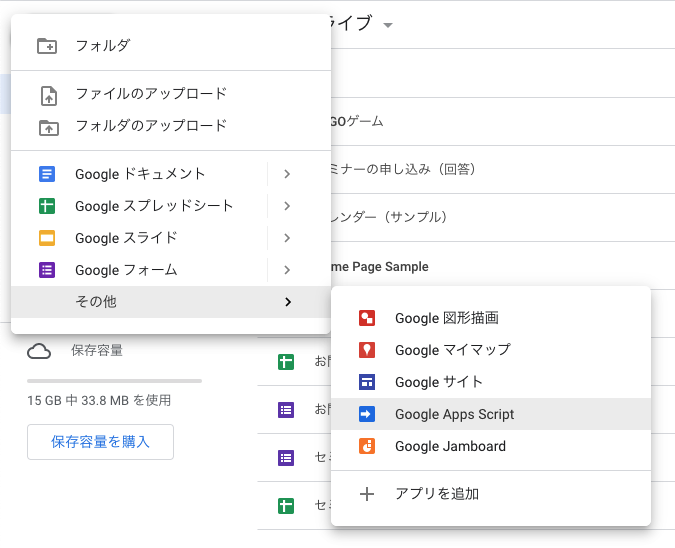Click the storage usage progress bar
Viewport: 675px width, 548px height.
[115, 381]
